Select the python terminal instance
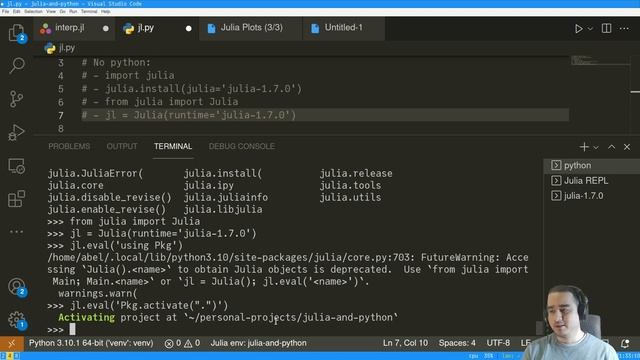The width and height of the screenshot is (640, 360). pyautogui.click(x=592, y=165)
